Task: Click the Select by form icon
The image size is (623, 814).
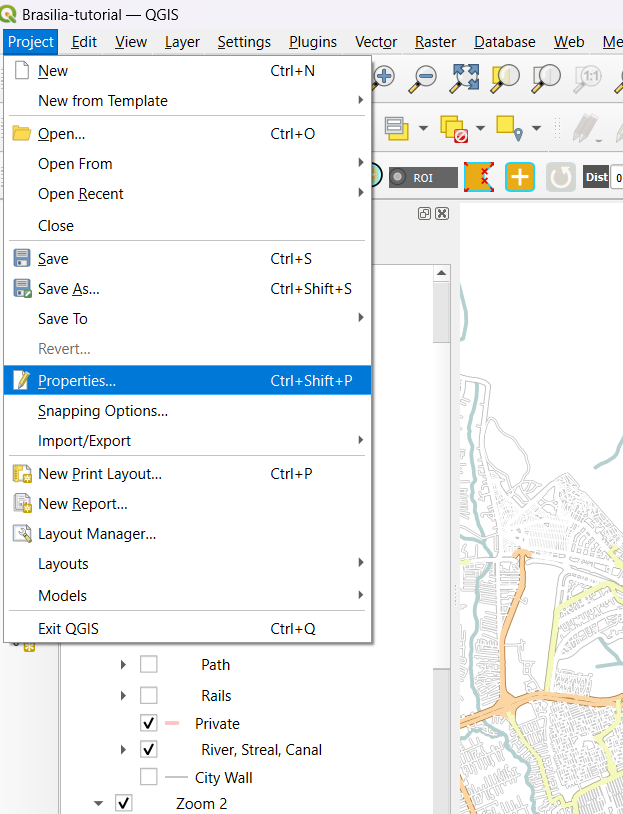Action: click(397, 128)
